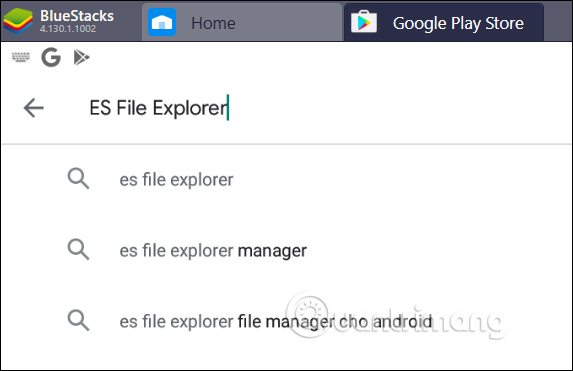Viewport: 573px width, 371px height.
Task: Switch to the Google Play Store tab
Action: (444, 23)
